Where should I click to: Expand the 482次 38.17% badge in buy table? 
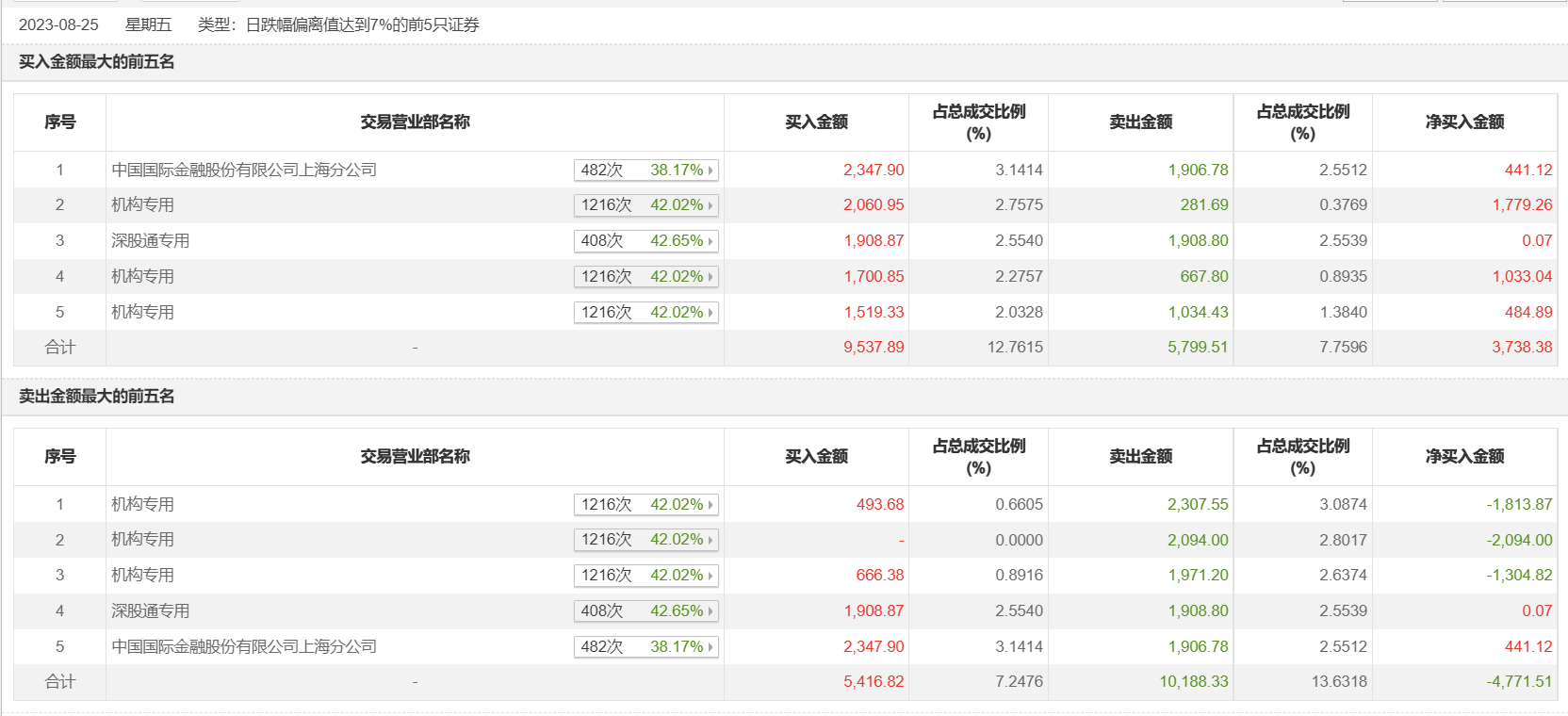645,170
